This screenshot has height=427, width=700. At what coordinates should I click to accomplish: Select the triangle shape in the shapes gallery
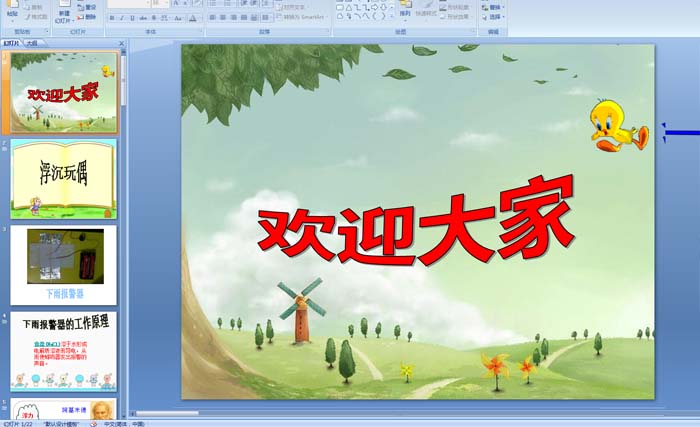coord(349,8)
